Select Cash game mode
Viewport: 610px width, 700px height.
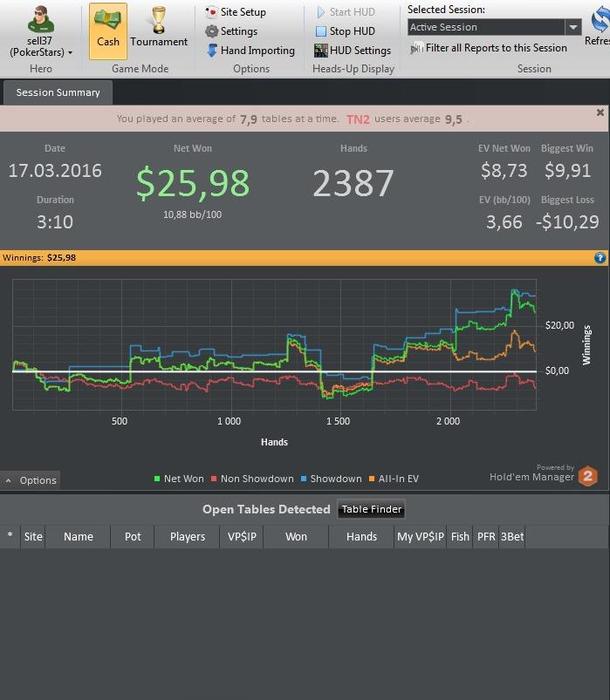click(108, 31)
